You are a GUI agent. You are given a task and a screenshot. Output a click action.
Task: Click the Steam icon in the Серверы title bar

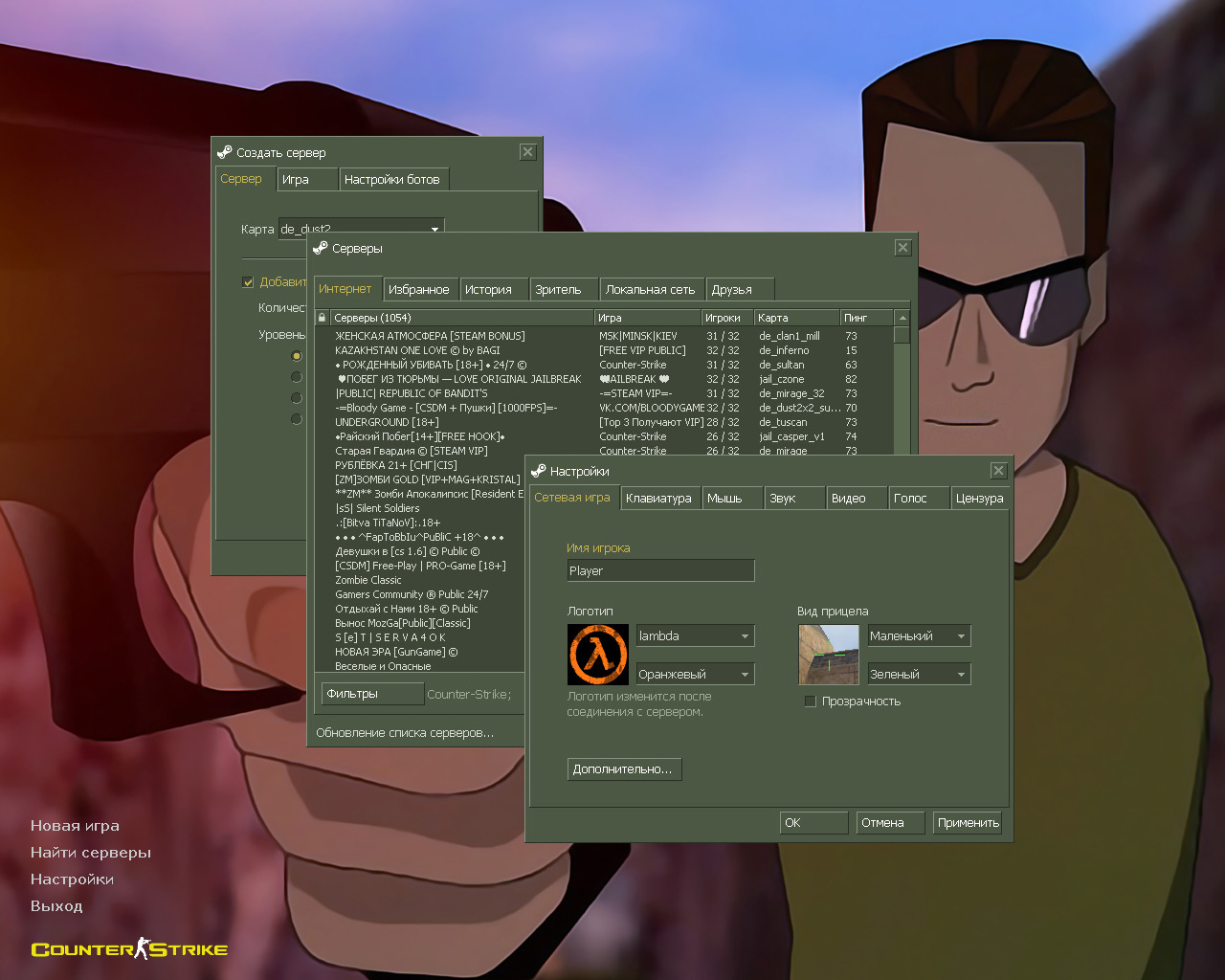[x=321, y=248]
